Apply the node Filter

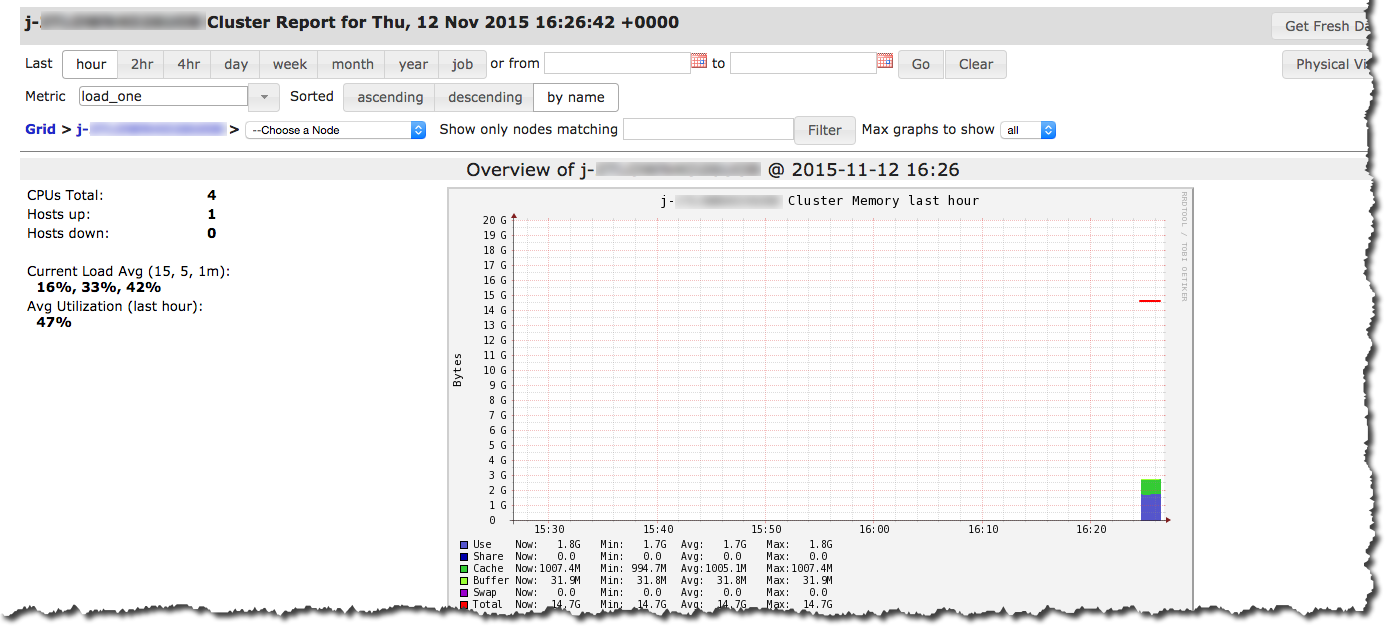click(824, 130)
